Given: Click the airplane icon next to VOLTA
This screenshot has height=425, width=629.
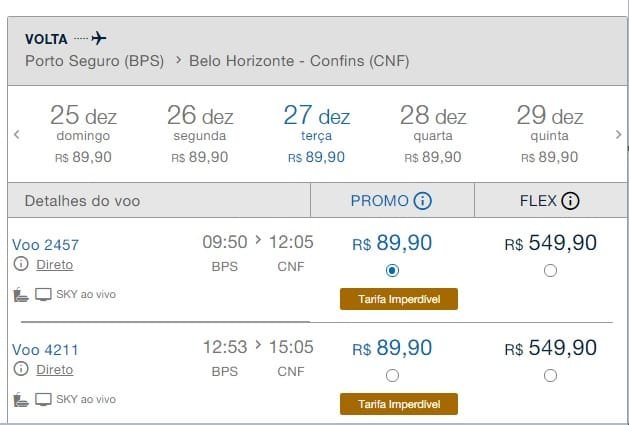Looking at the screenshot, I should (99, 39).
